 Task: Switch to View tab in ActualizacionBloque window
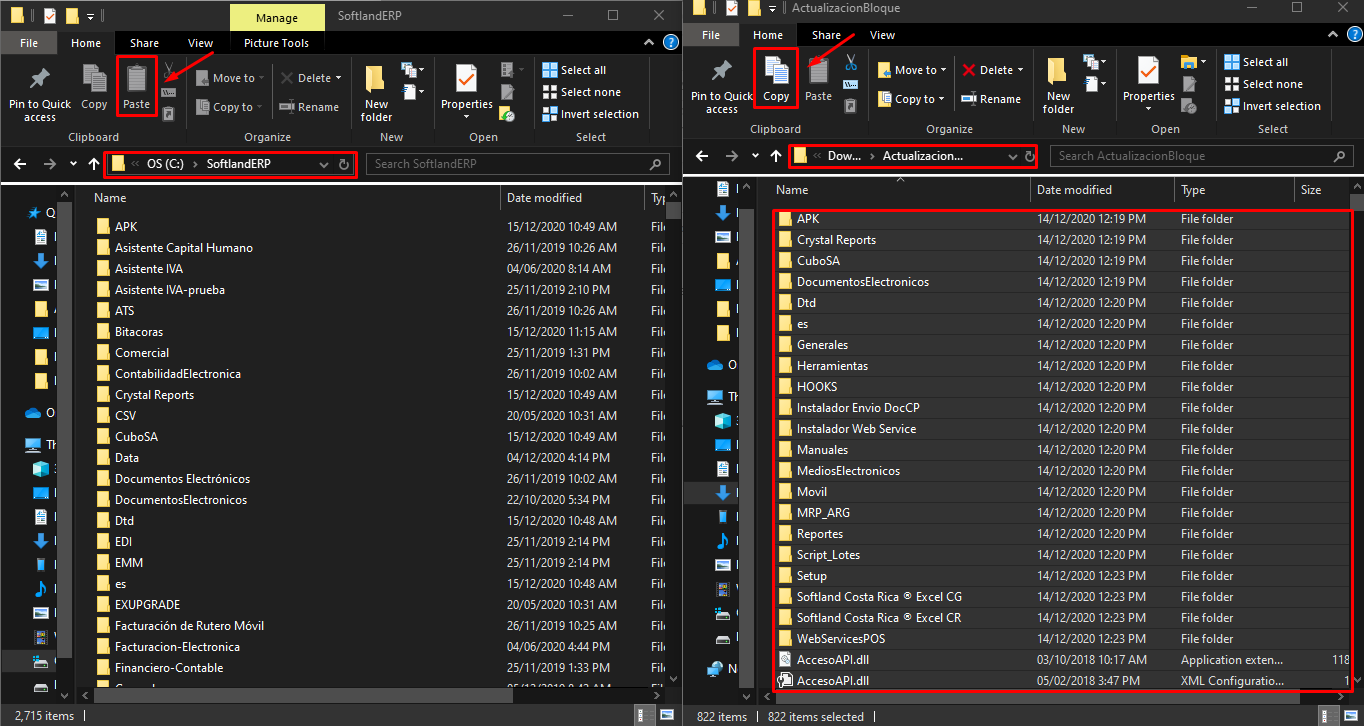[x=882, y=35]
